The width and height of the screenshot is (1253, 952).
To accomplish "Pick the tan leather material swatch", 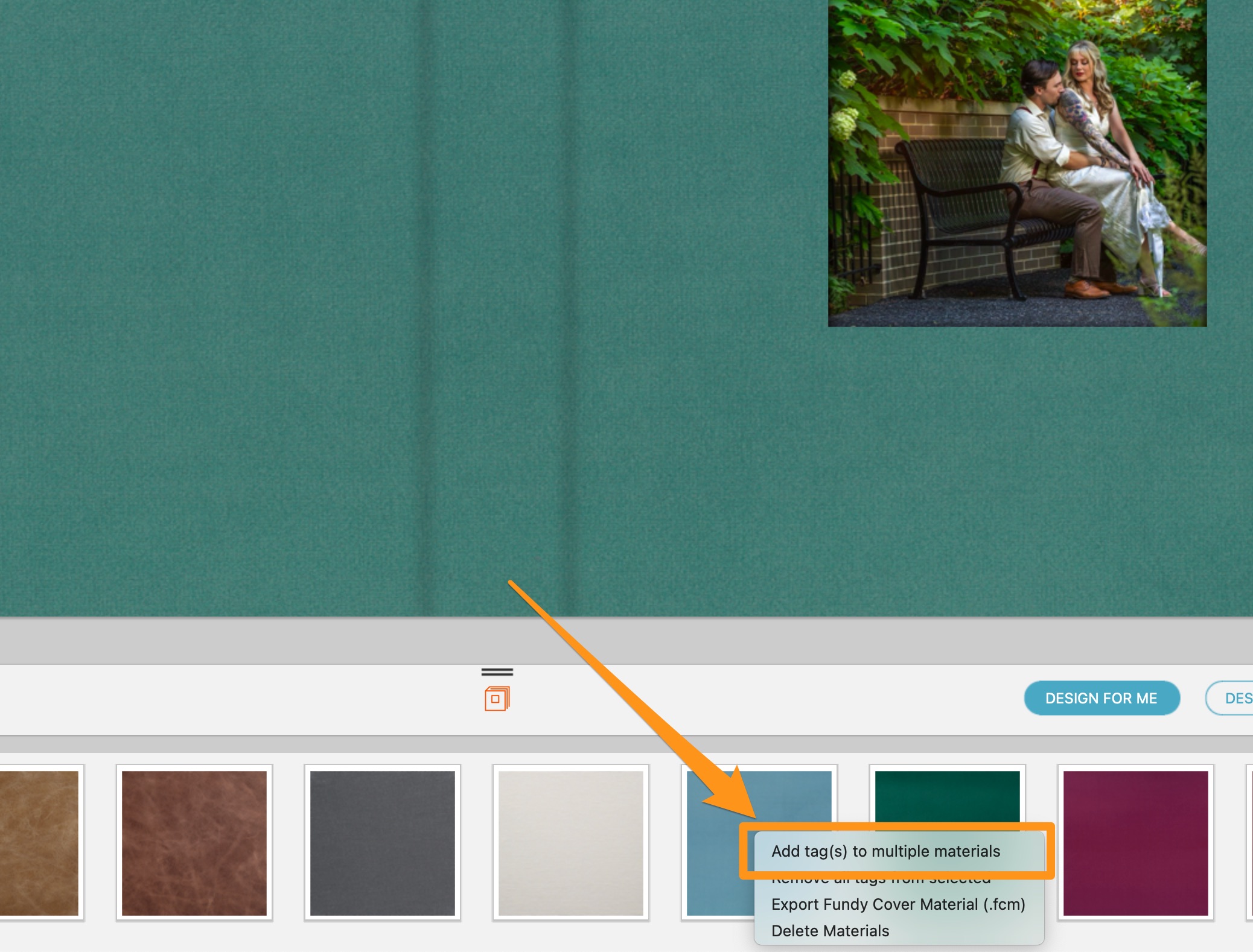I will 39,843.
